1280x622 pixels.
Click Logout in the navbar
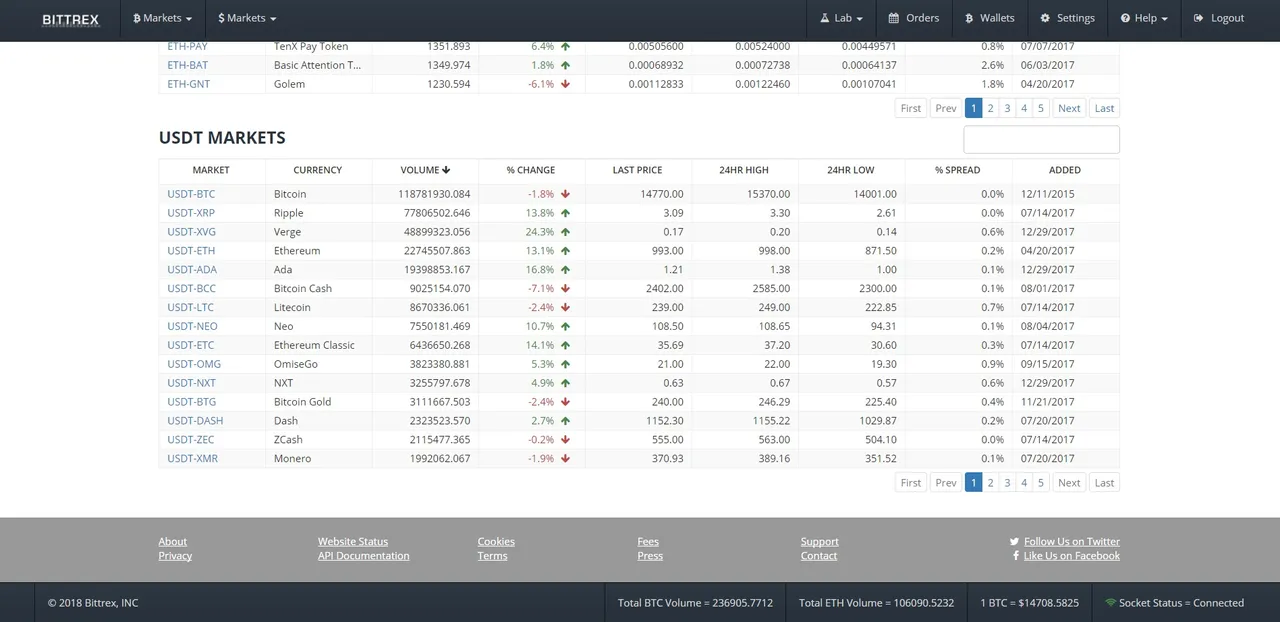[x=1218, y=18]
